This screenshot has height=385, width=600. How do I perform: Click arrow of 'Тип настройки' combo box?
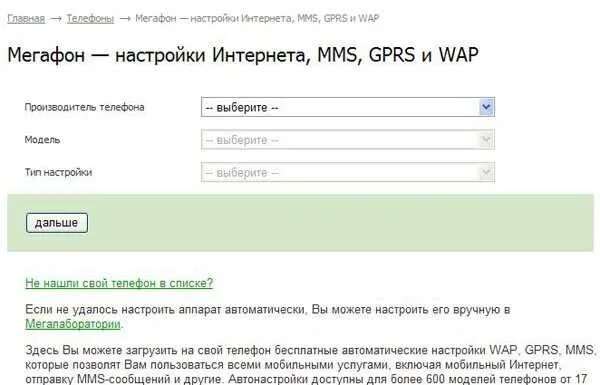pyautogui.click(x=486, y=173)
